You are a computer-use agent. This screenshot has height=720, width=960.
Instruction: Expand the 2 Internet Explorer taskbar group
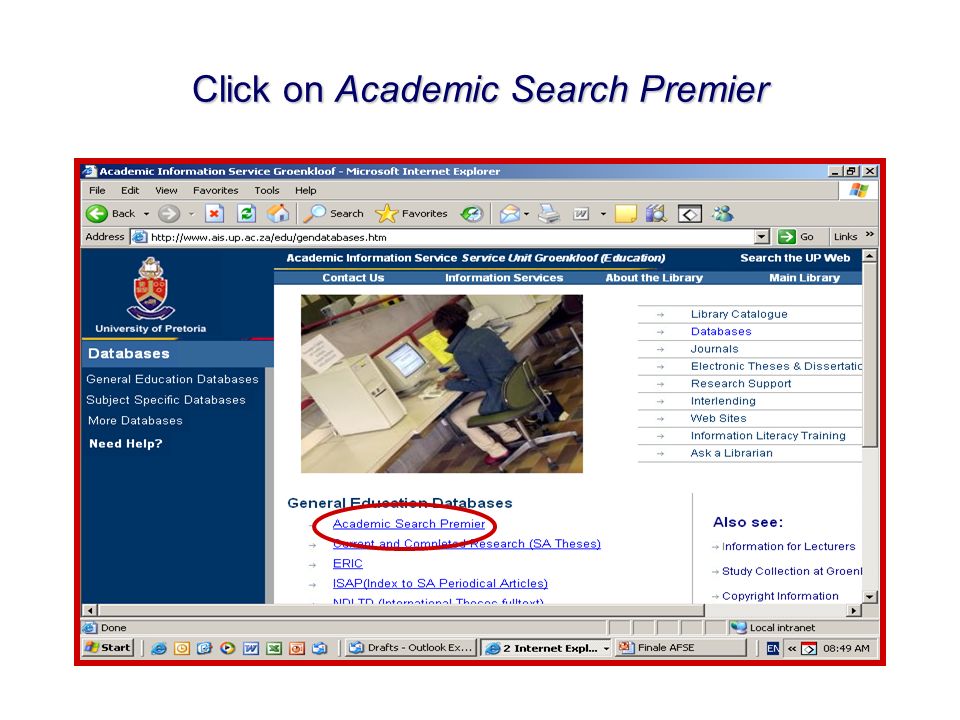click(606, 648)
